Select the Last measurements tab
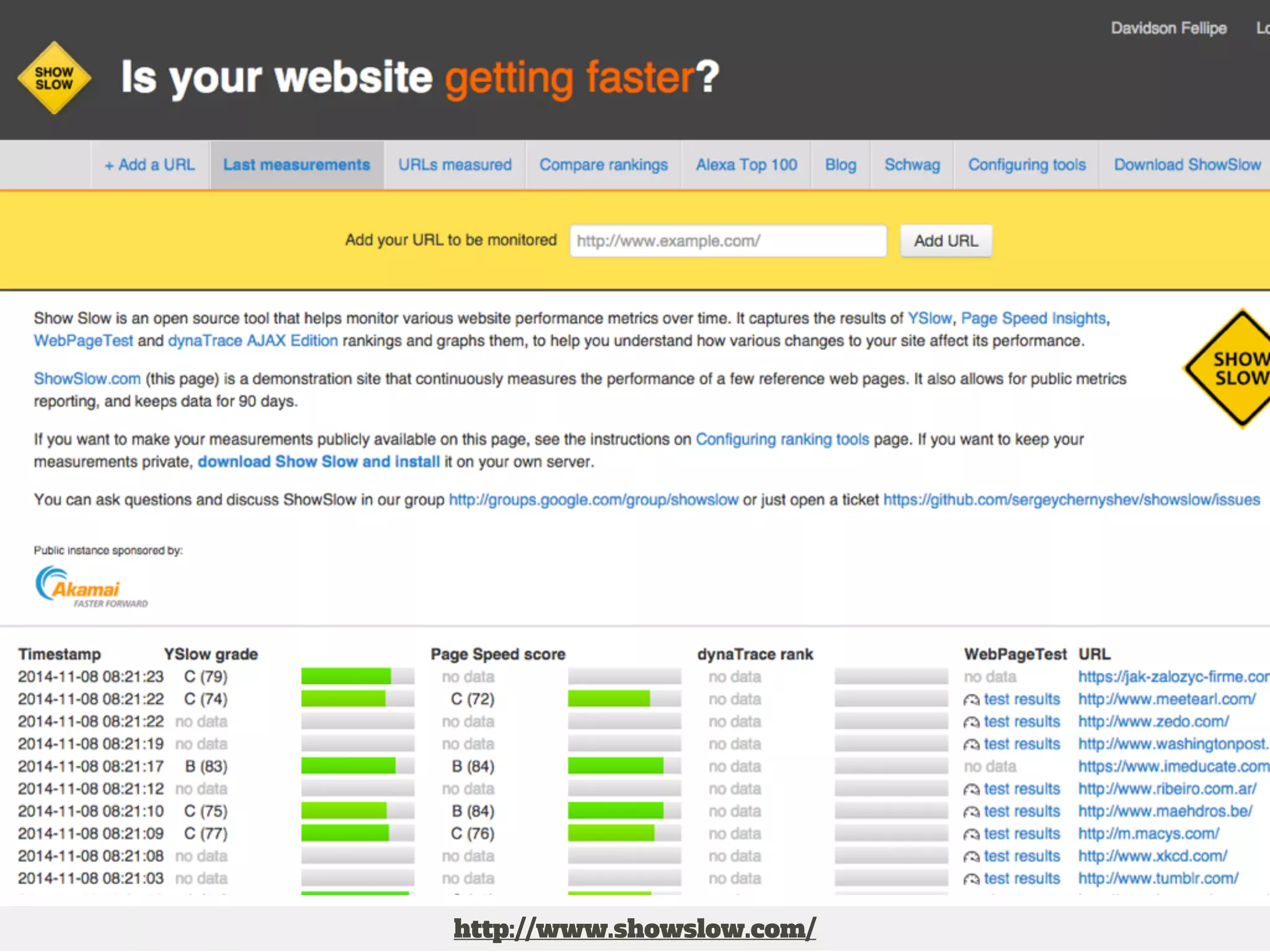Screen dimensions: 1270x952 tap(296, 165)
